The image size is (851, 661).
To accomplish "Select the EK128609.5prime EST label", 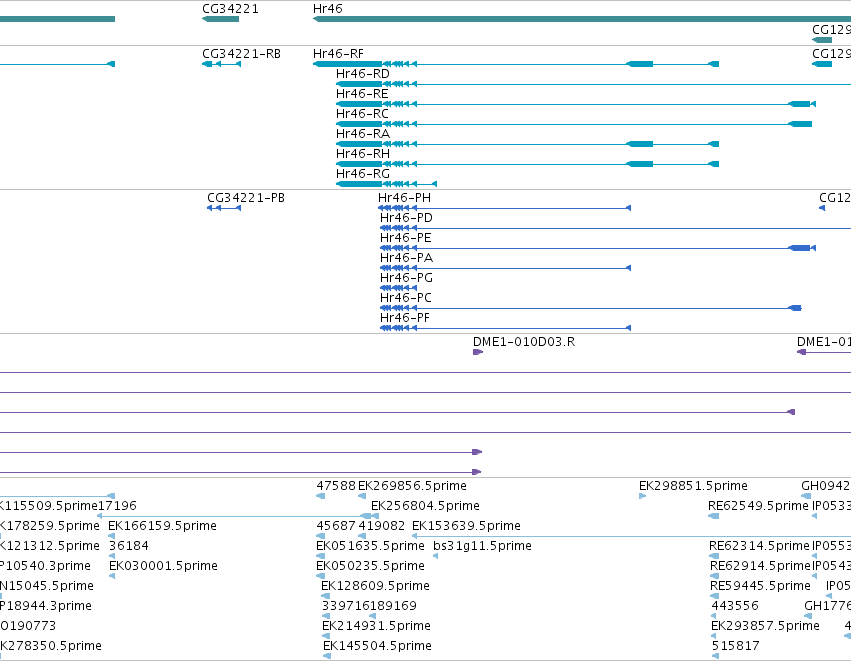I will point(375,586).
